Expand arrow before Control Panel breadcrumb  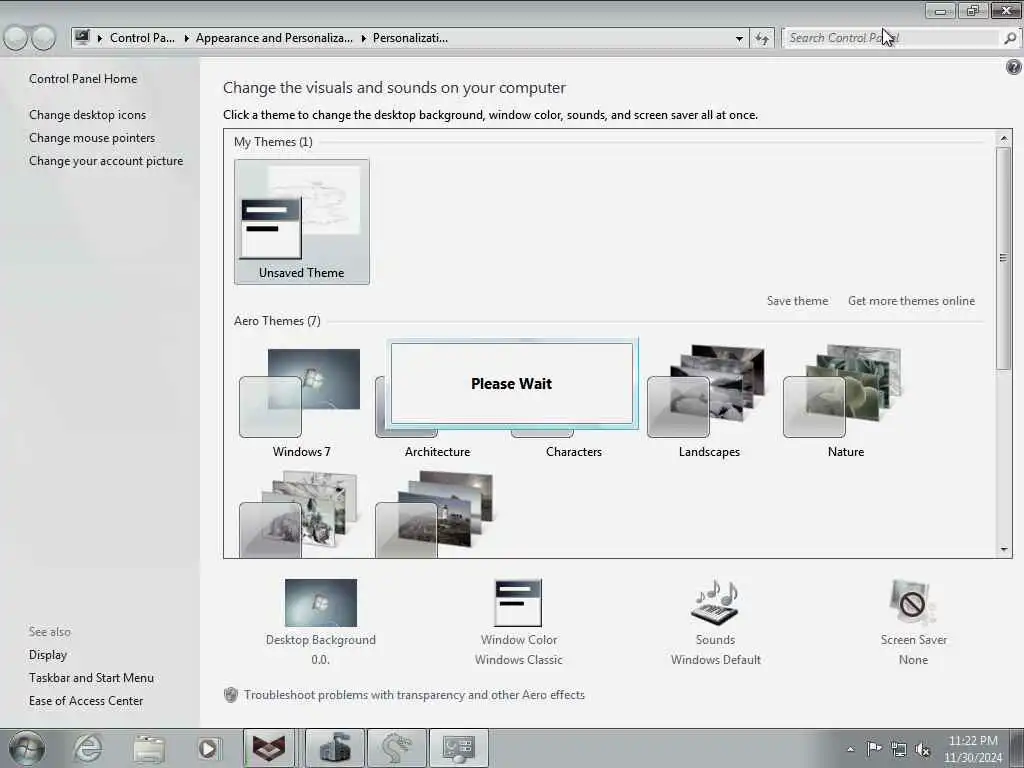point(100,39)
